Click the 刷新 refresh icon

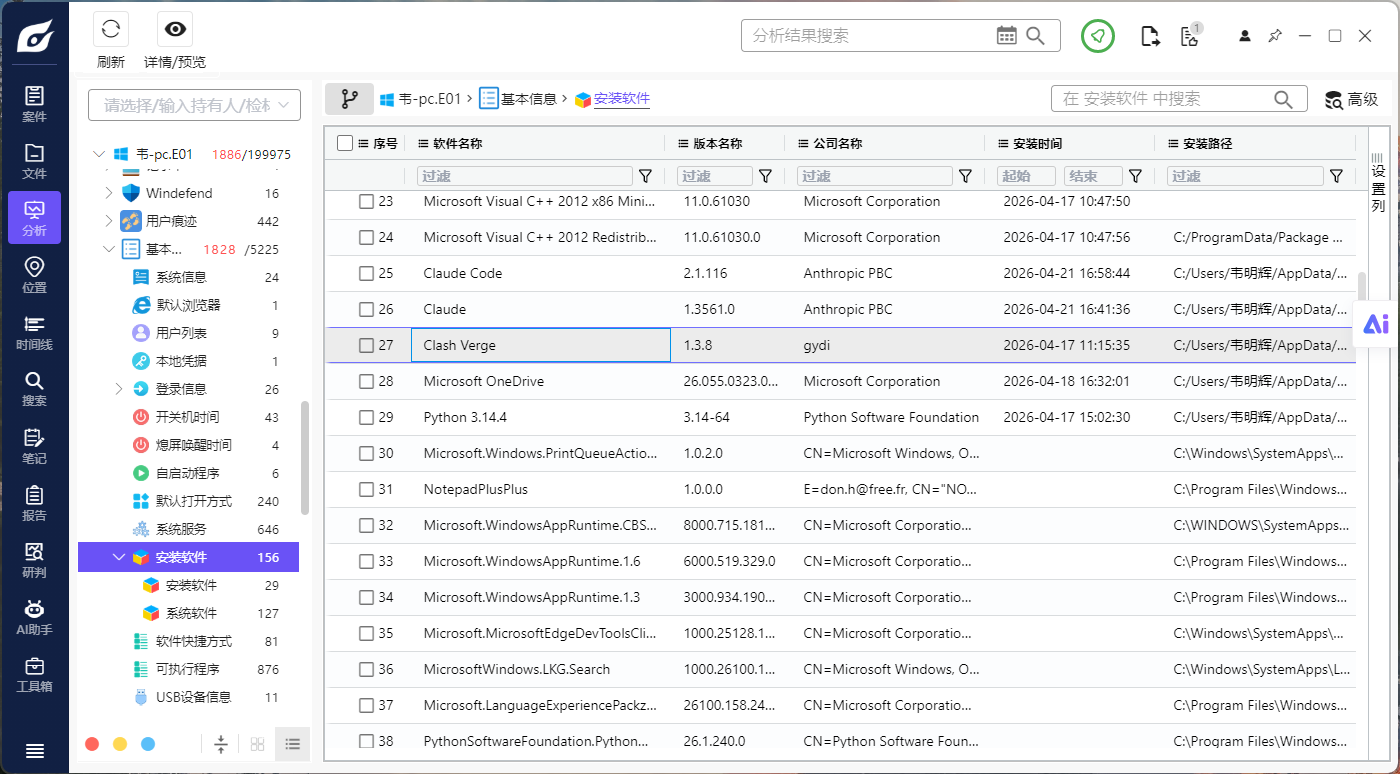click(x=111, y=30)
